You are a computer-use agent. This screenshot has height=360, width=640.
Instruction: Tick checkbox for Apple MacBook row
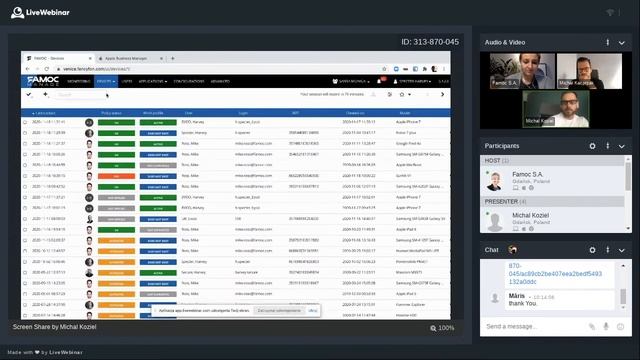coord(25,165)
